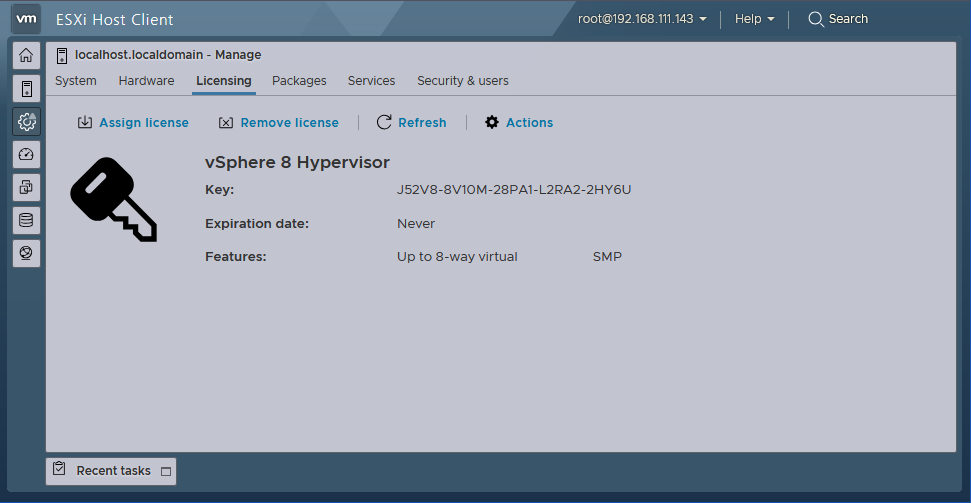Click the host icon beside localhost.localdomain
This screenshot has width=971, height=503.
[x=61, y=55]
